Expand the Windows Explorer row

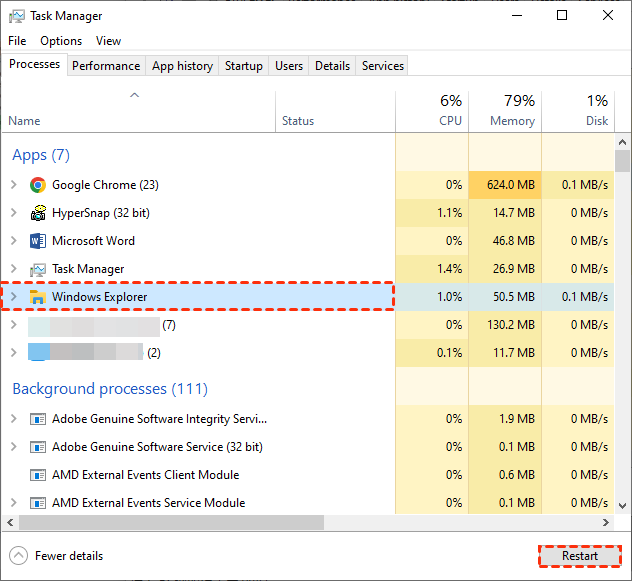pyautogui.click(x=13, y=297)
